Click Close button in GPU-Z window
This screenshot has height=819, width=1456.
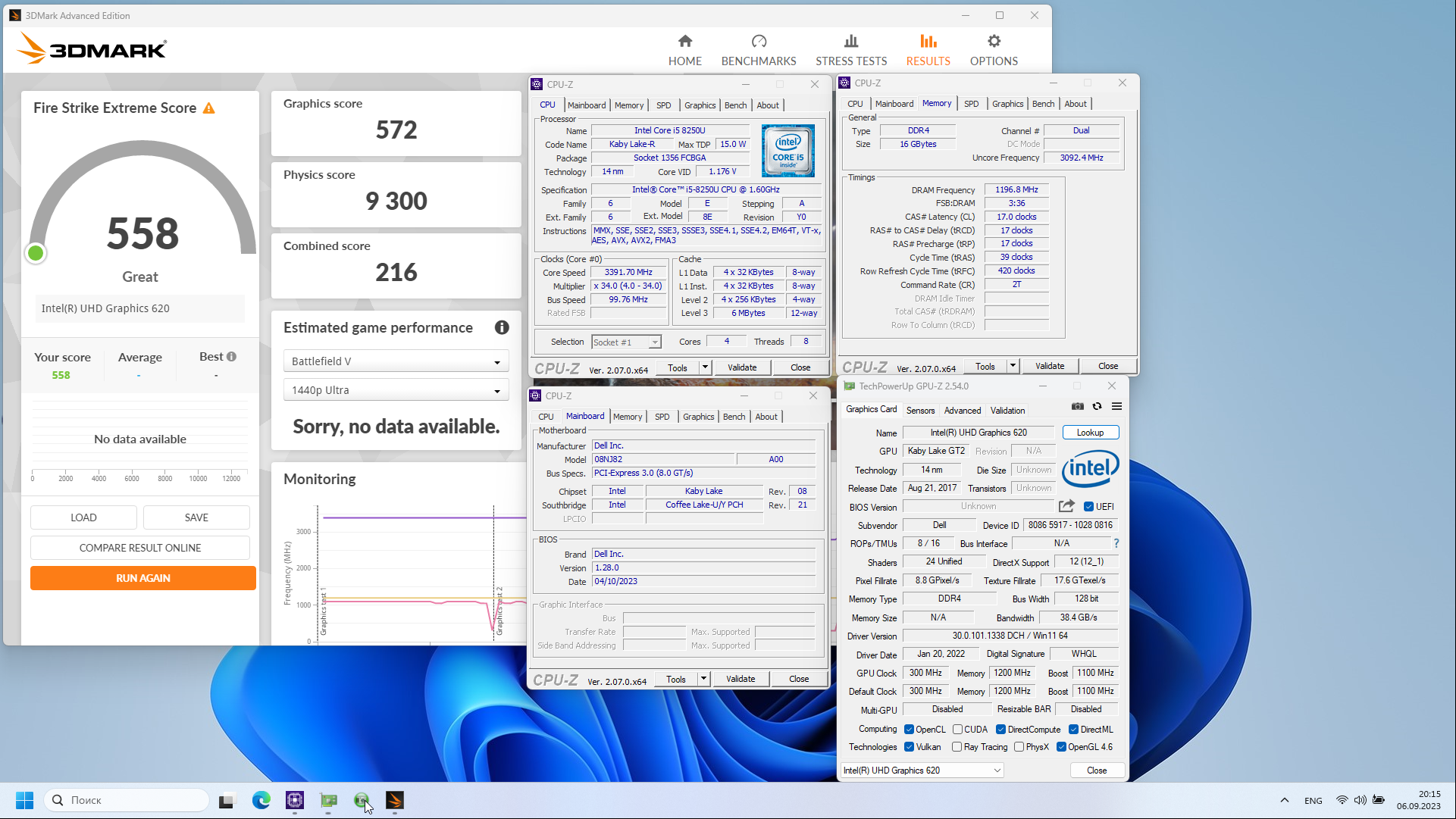pos(1096,771)
